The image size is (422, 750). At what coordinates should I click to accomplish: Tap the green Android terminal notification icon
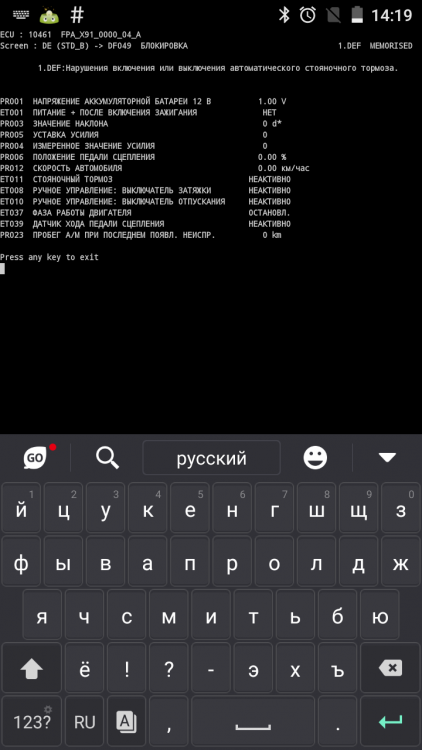click(x=49, y=15)
